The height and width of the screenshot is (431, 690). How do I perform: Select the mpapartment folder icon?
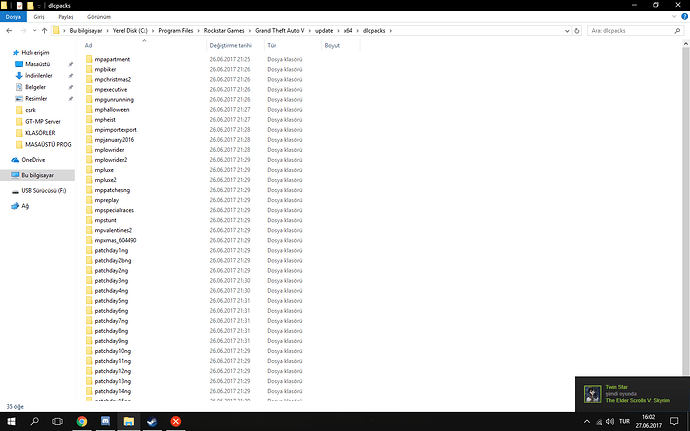click(89, 59)
